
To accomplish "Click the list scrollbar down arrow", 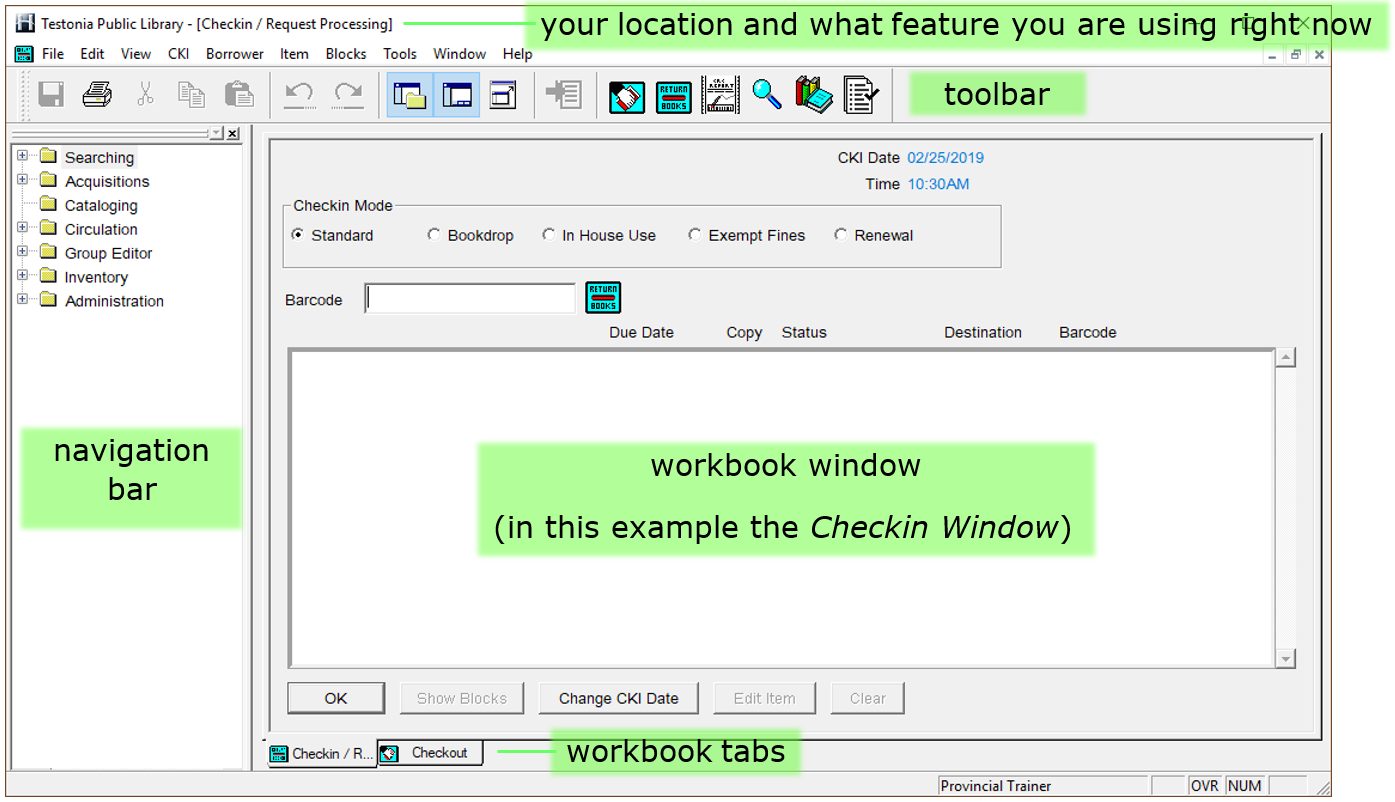I will point(1286,658).
